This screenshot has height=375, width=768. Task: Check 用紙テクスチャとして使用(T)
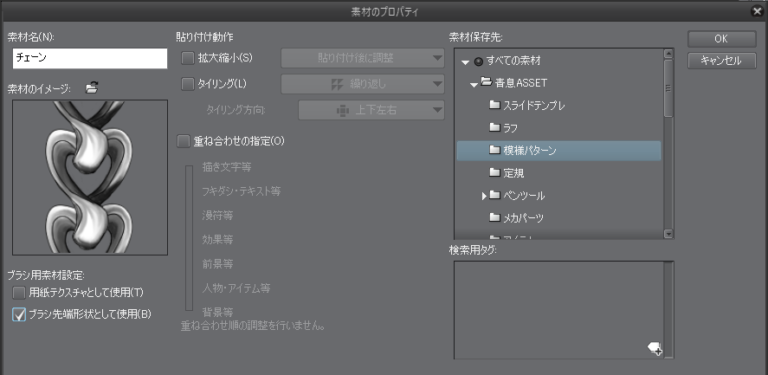[x=19, y=293]
